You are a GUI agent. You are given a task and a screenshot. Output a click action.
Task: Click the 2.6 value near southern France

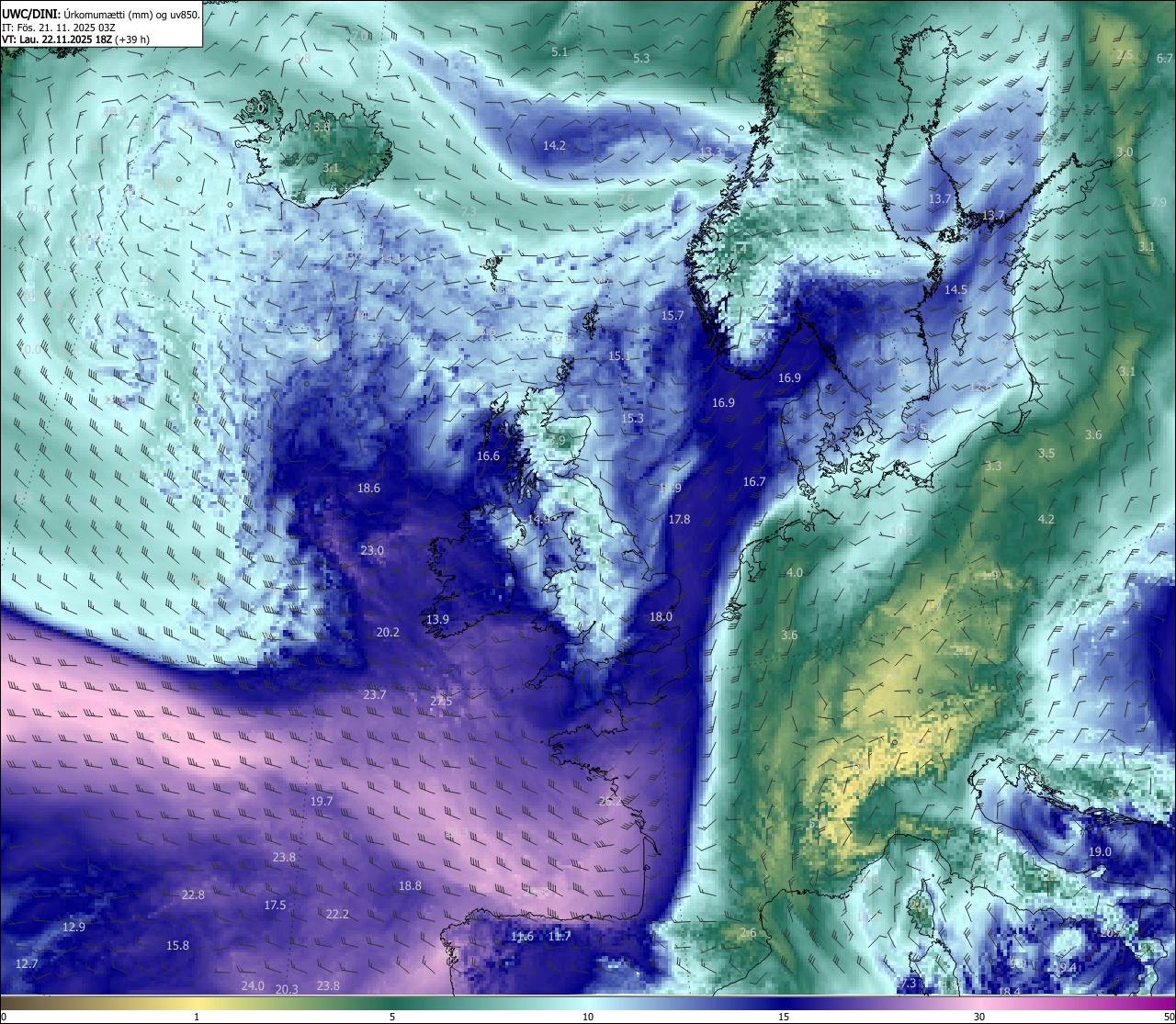tap(748, 932)
